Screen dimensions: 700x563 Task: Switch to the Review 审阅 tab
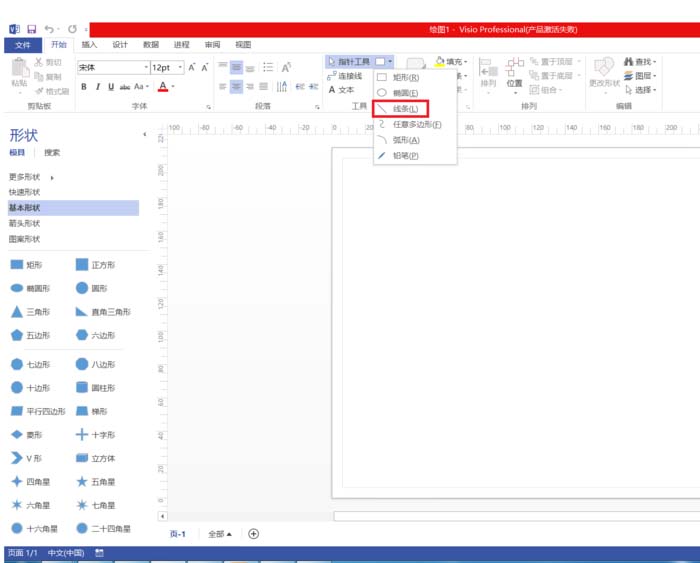point(212,45)
